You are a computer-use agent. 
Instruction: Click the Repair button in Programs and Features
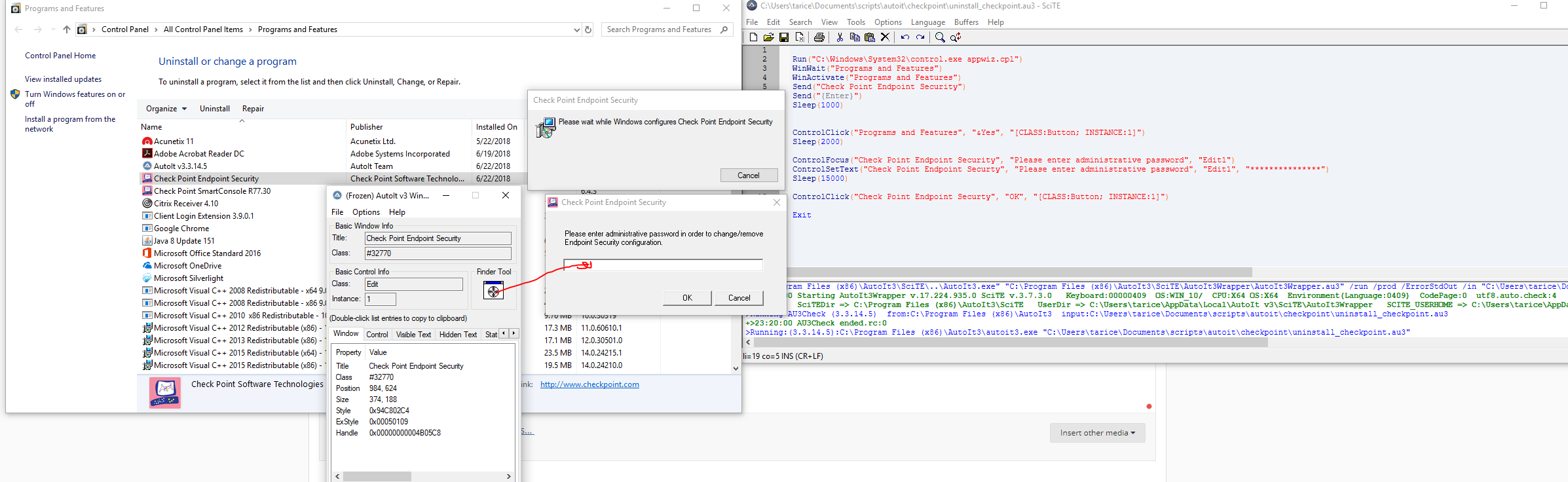click(x=253, y=109)
